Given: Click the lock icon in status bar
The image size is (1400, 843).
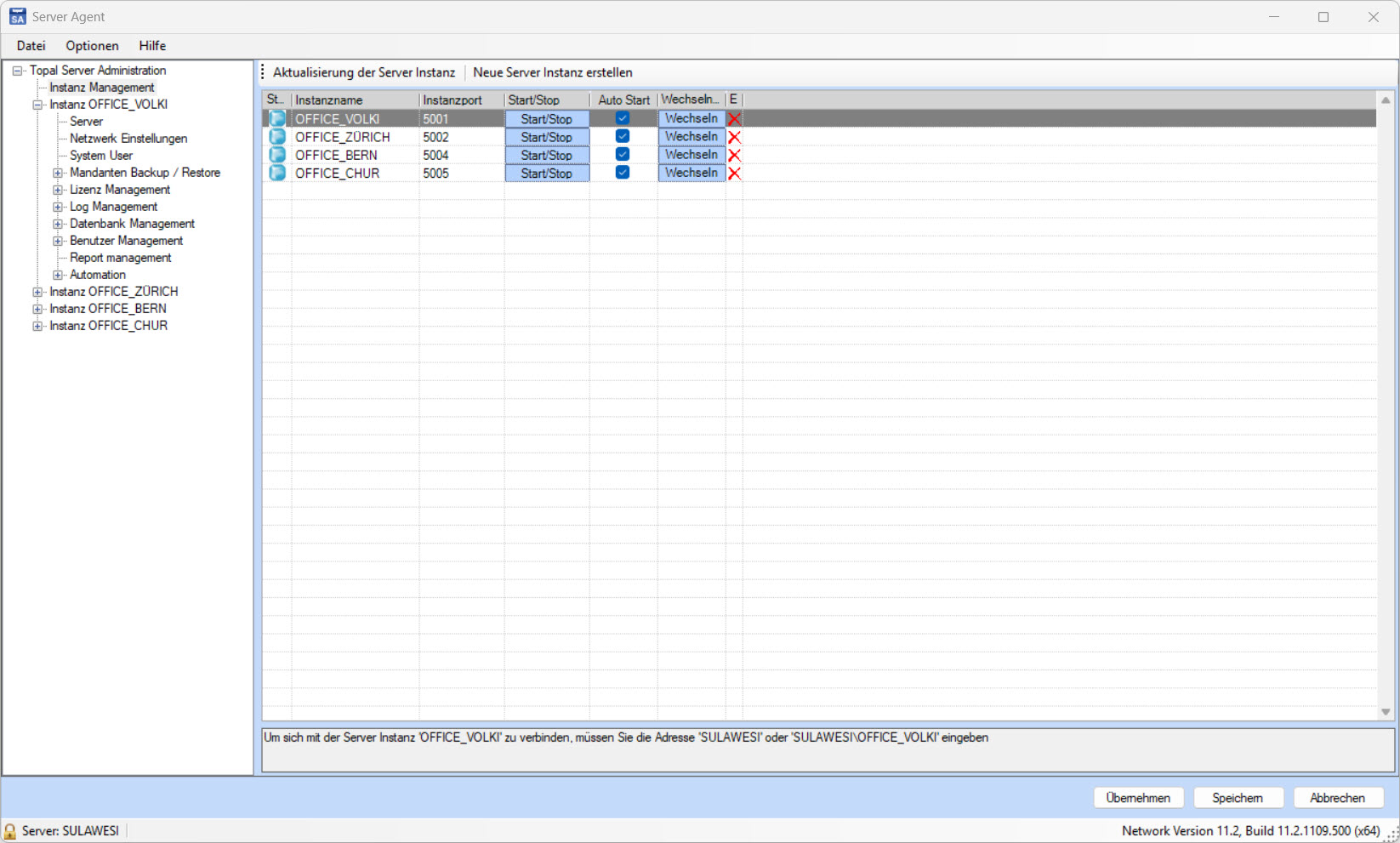Looking at the screenshot, I should pyautogui.click(x=10, y=831).
